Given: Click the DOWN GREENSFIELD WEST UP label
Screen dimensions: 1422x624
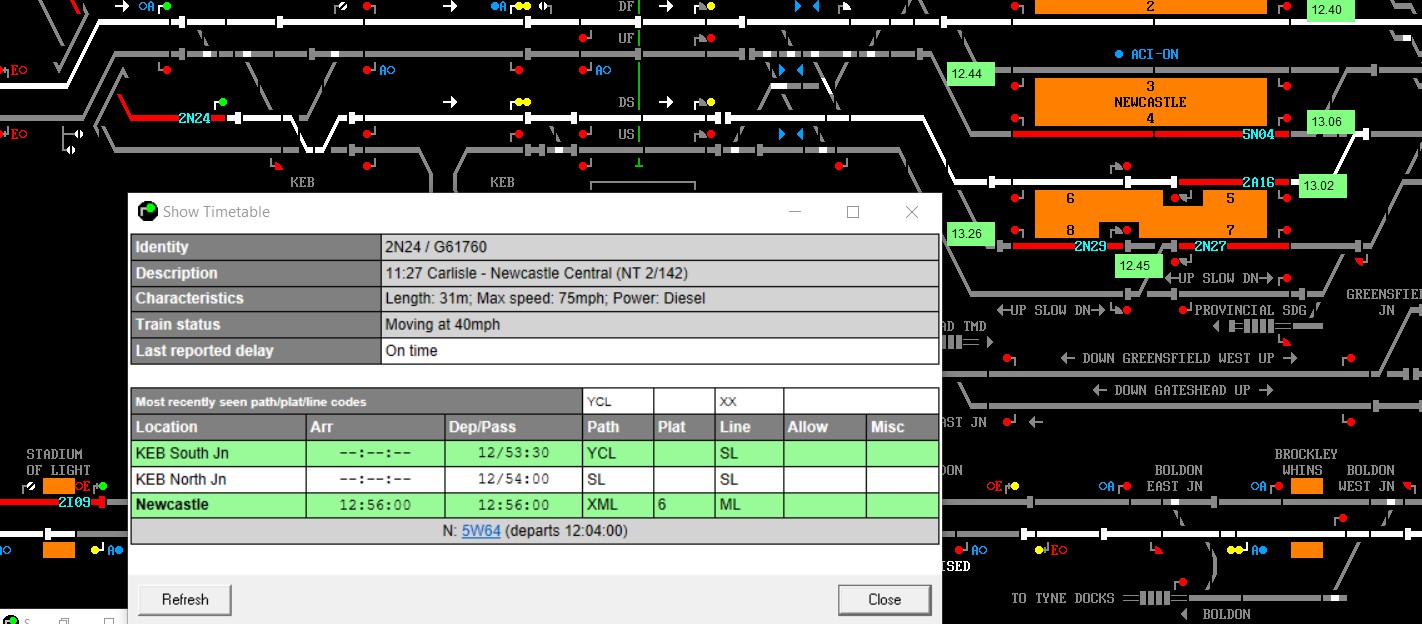Looking at the screenshot, I should click(x=1178, y=358).
